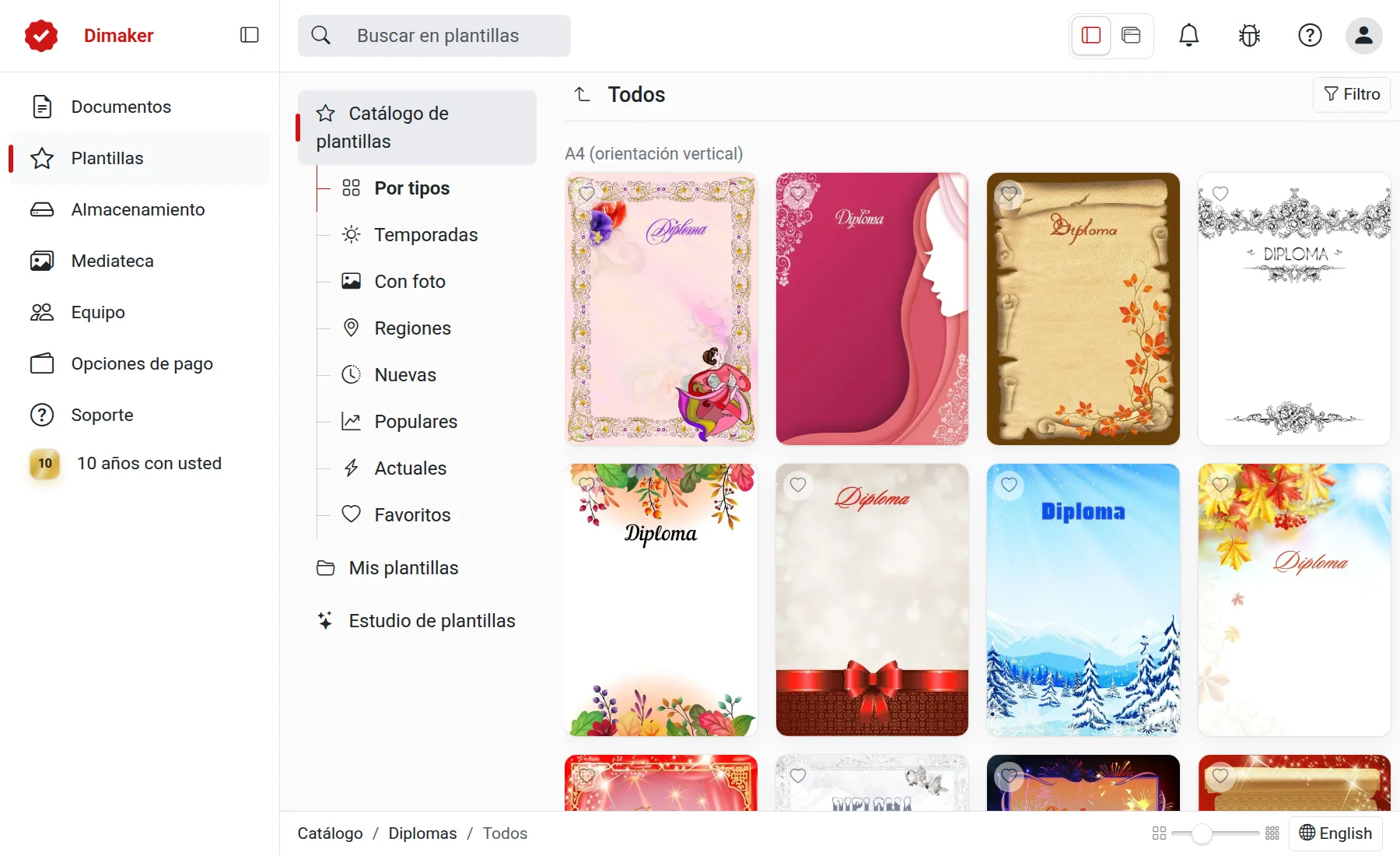Click the small grid icon left of zoom slider
Image resolution: width=1400 pixels, height=856 pixels.
click(x=1159, y=833)
